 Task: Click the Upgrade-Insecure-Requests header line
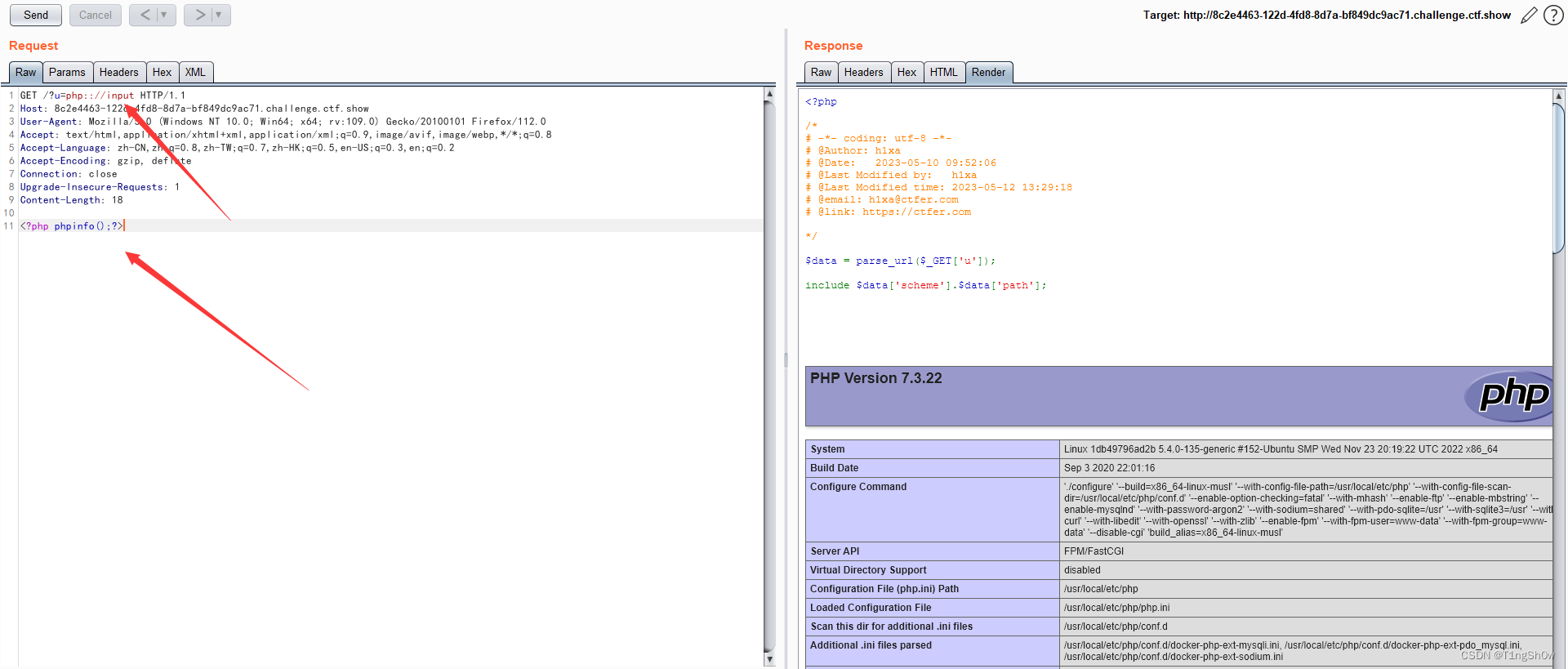(100, 187)
